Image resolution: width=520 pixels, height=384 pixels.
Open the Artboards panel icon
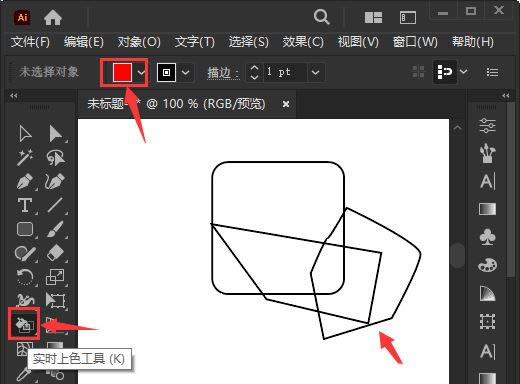click(487, 322)
